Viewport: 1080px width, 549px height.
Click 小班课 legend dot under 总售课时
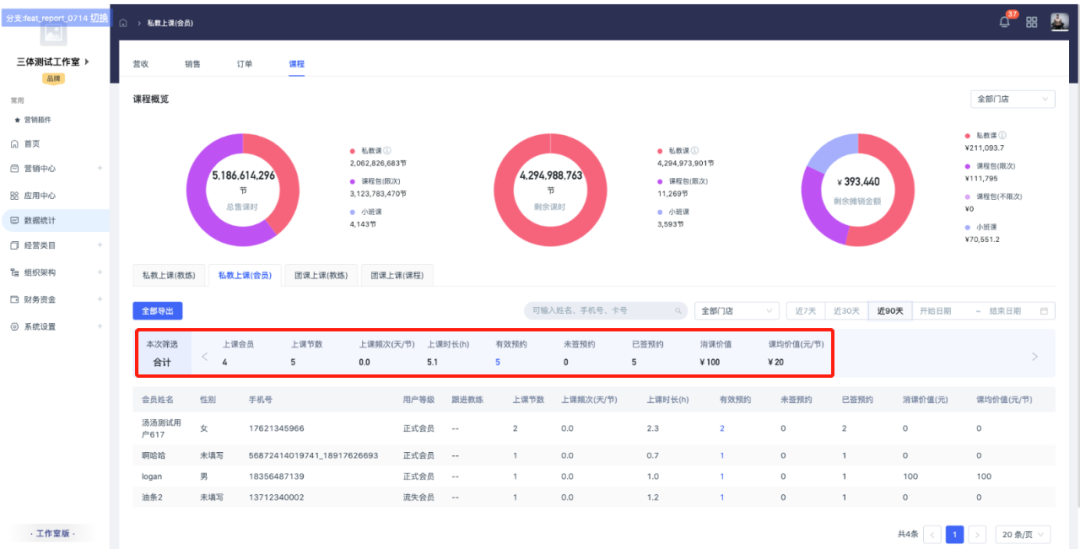pyautogui.click(x=353, y=212)
